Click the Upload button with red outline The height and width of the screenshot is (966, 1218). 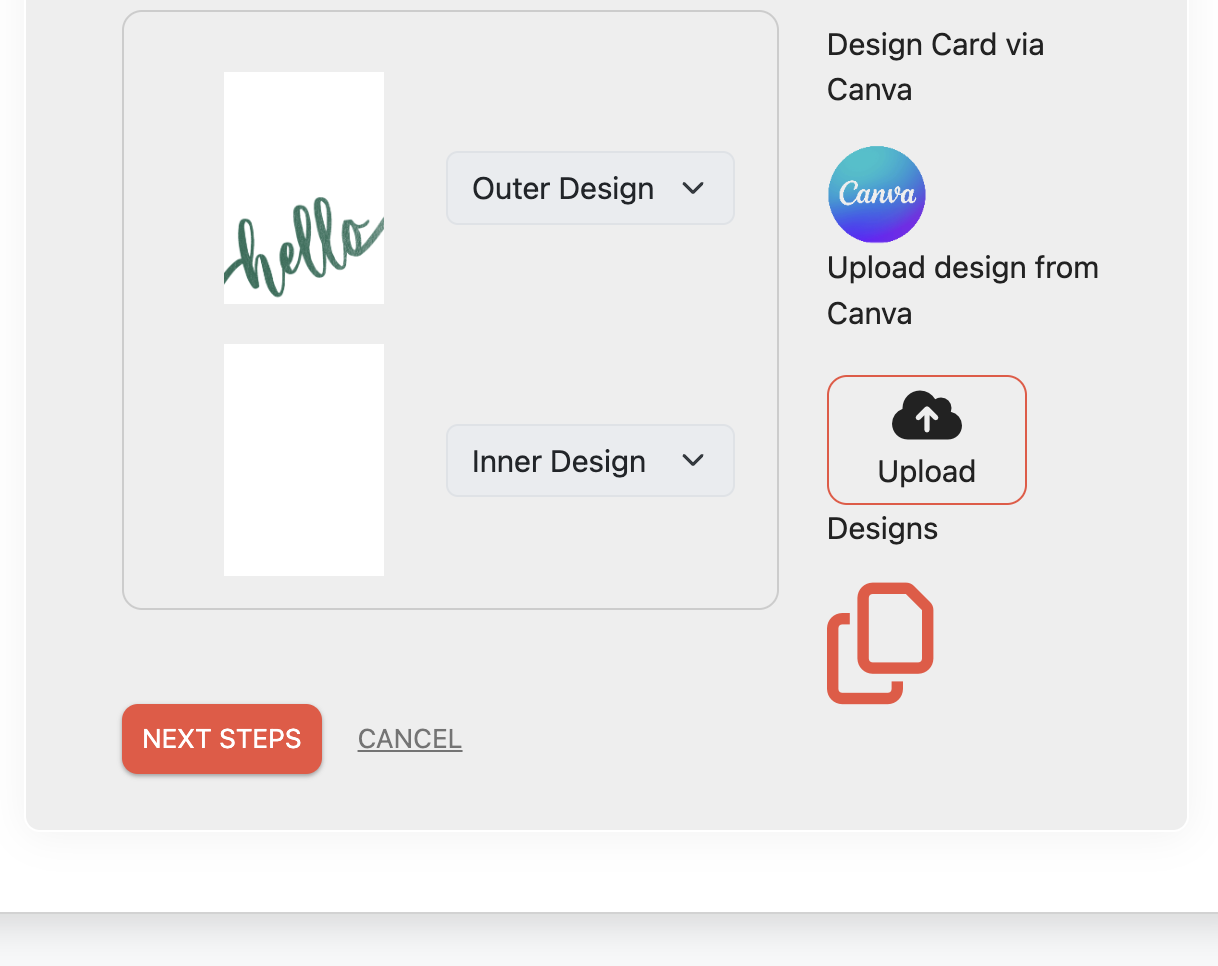[926, 440]
